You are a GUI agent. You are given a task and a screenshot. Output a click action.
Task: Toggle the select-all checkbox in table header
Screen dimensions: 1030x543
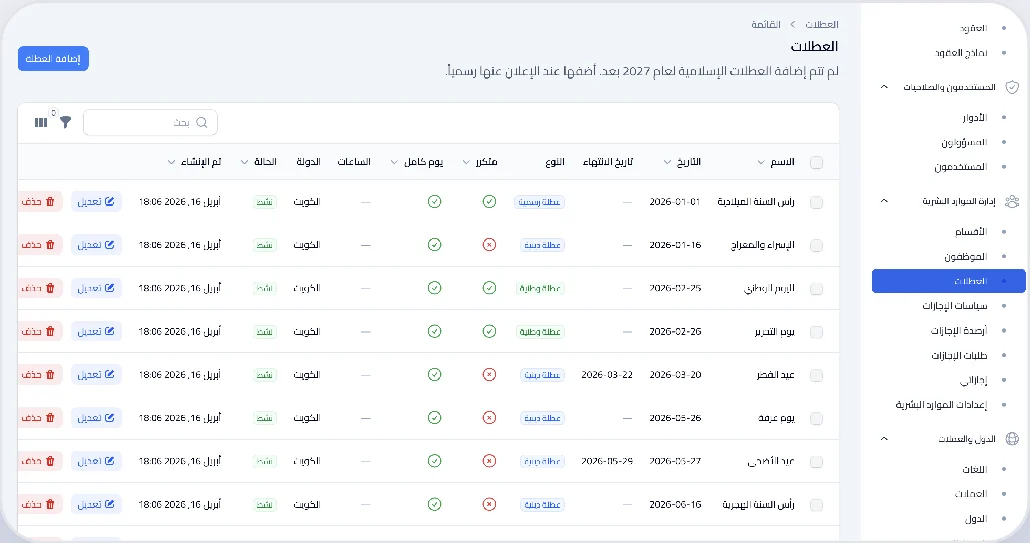point(817,162)
